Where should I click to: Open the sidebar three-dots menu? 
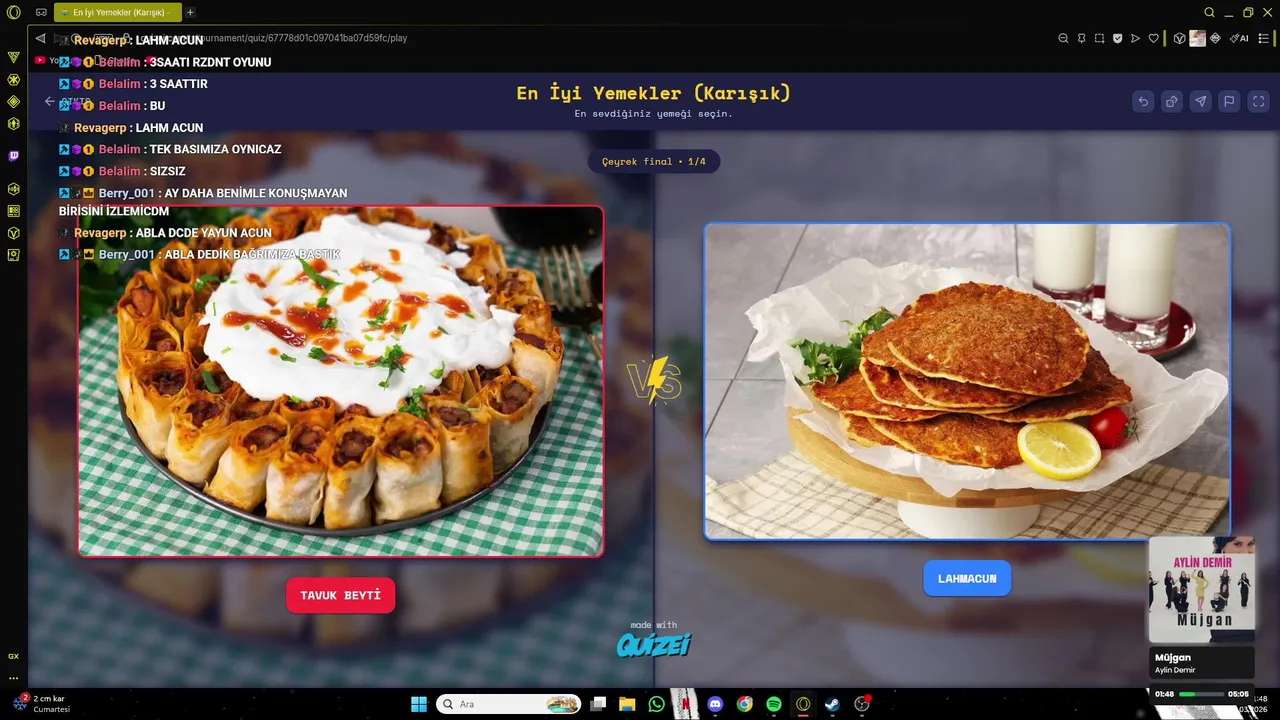coord(13,678)
